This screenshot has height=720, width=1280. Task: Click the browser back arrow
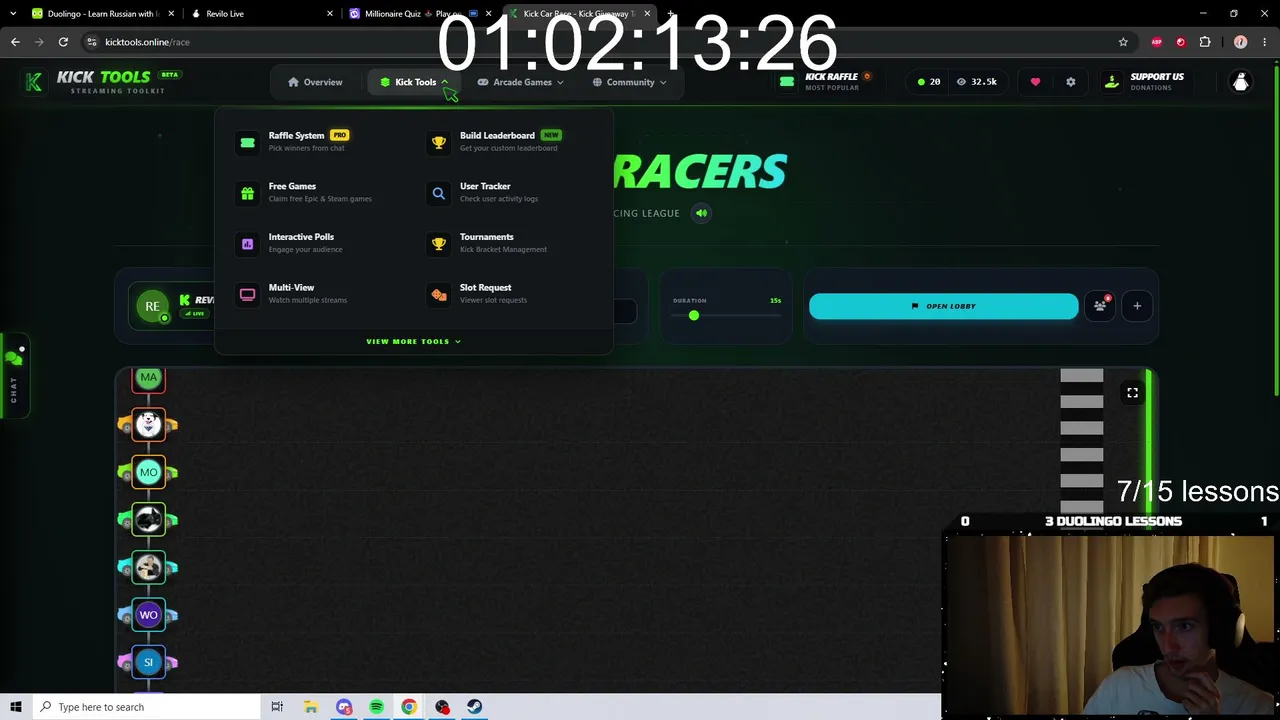[15, 42]
